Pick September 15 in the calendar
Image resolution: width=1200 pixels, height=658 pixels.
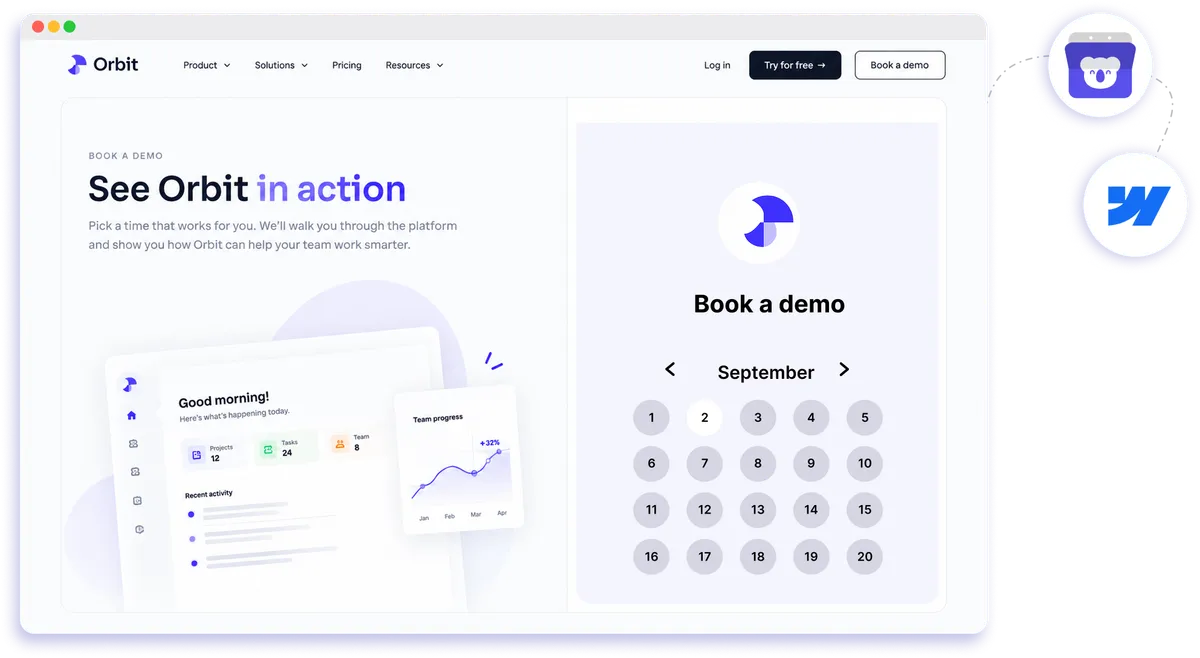[865, 510]
